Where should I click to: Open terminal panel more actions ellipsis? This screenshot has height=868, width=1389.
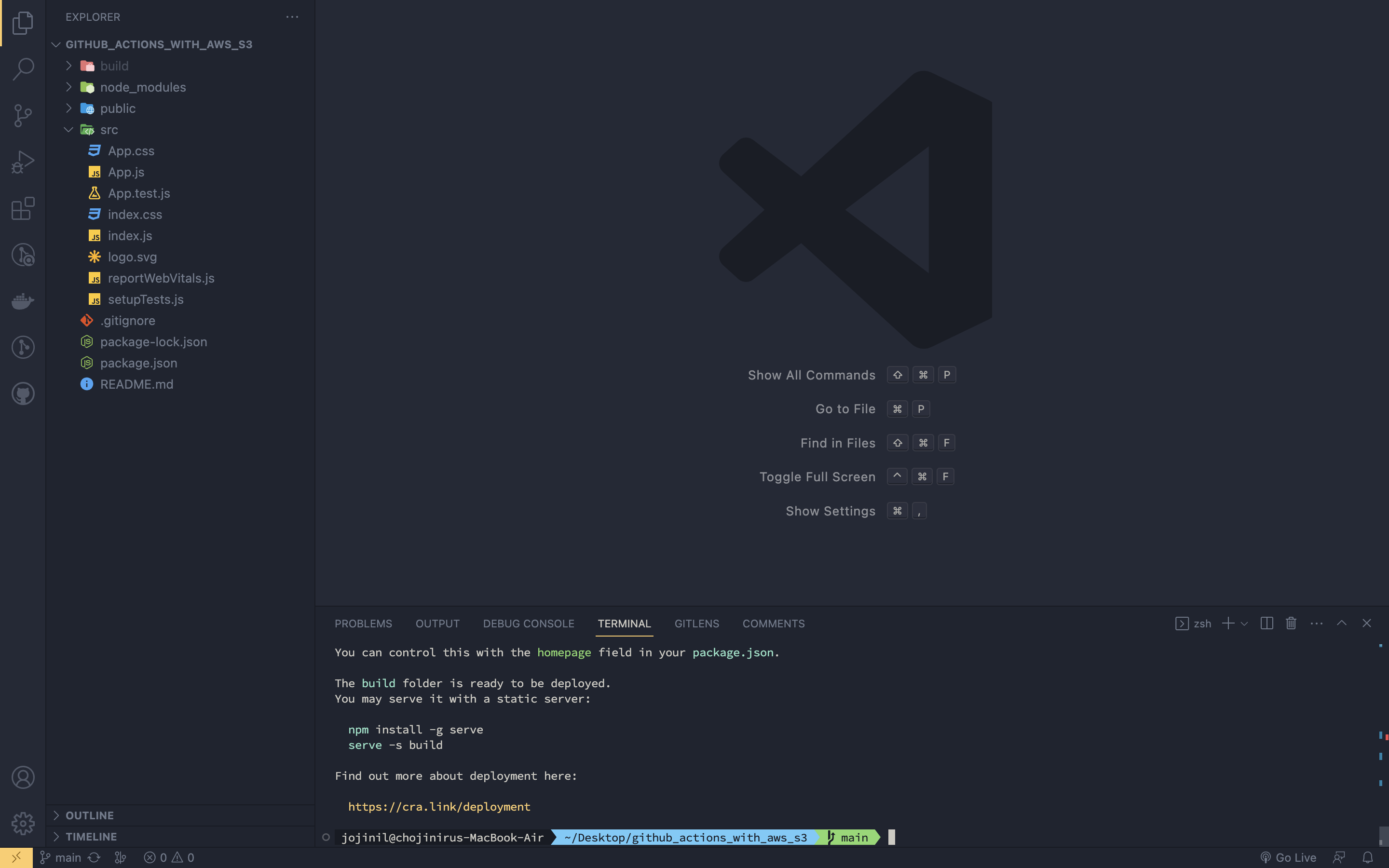[x=1317, y=624]
